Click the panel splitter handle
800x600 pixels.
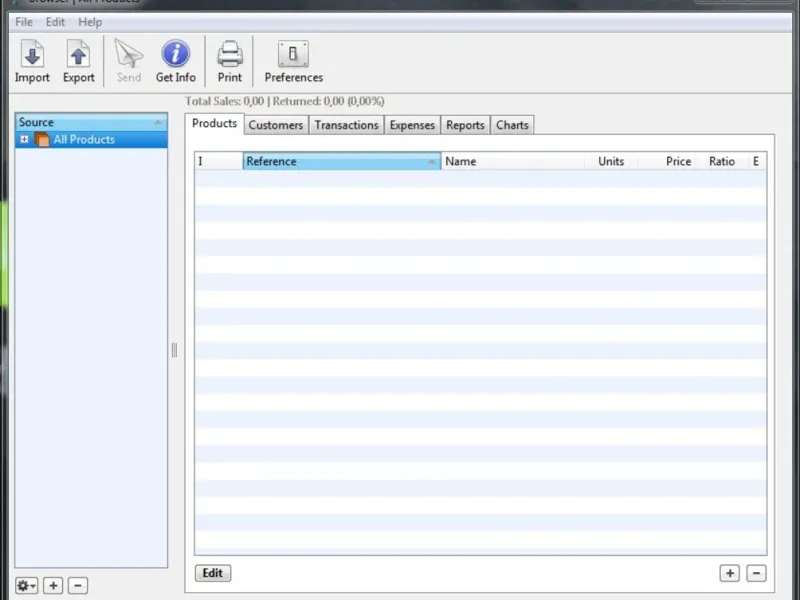pyautogui.click(x=174, y=351)
